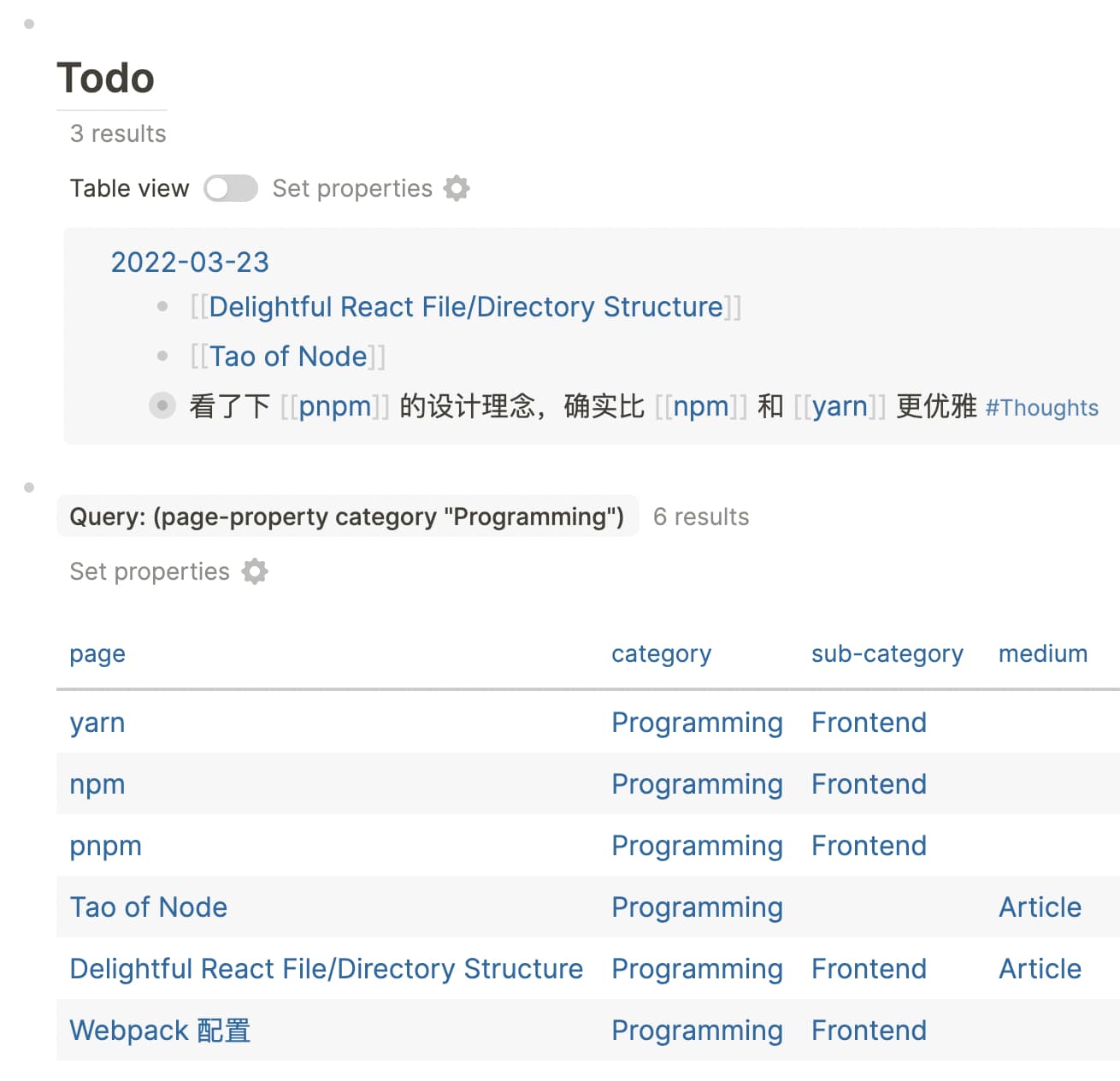The width and height of the screenshot is (1120, 1081).
Task: Open the 2022-03-23 journal page
Action: coord(190,262)
